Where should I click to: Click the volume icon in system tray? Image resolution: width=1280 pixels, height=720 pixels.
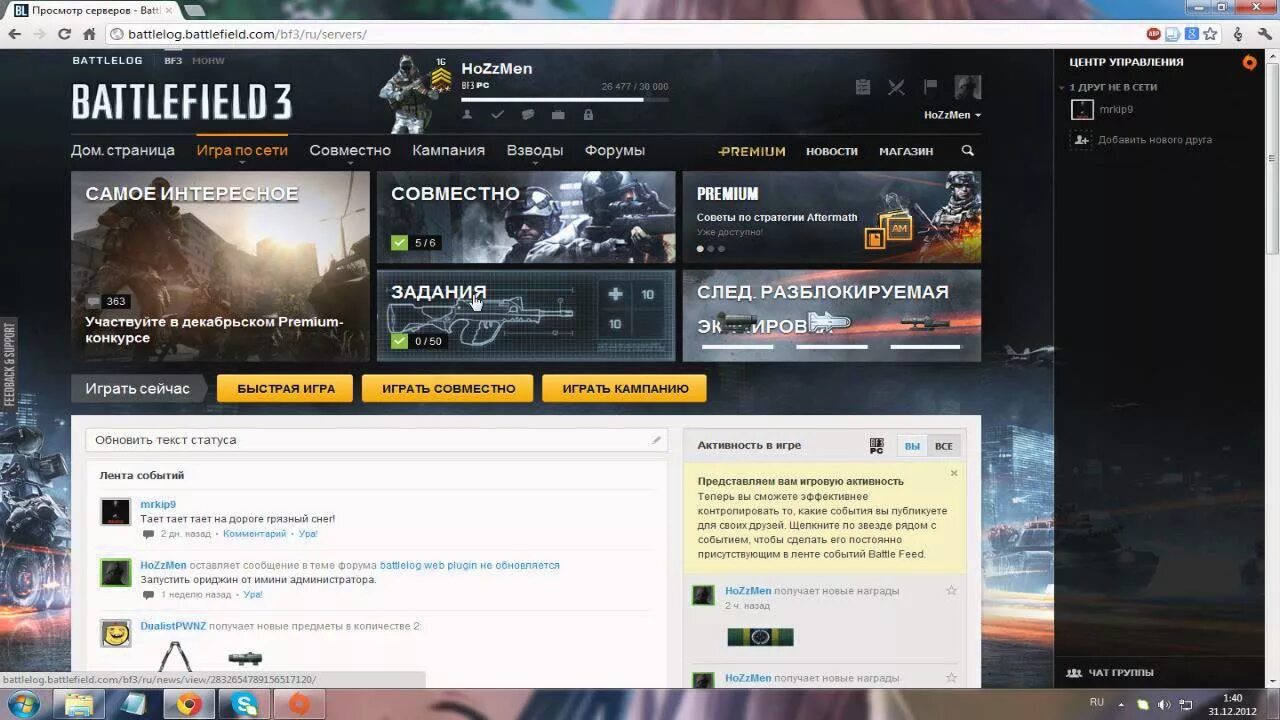(1164, 704)
